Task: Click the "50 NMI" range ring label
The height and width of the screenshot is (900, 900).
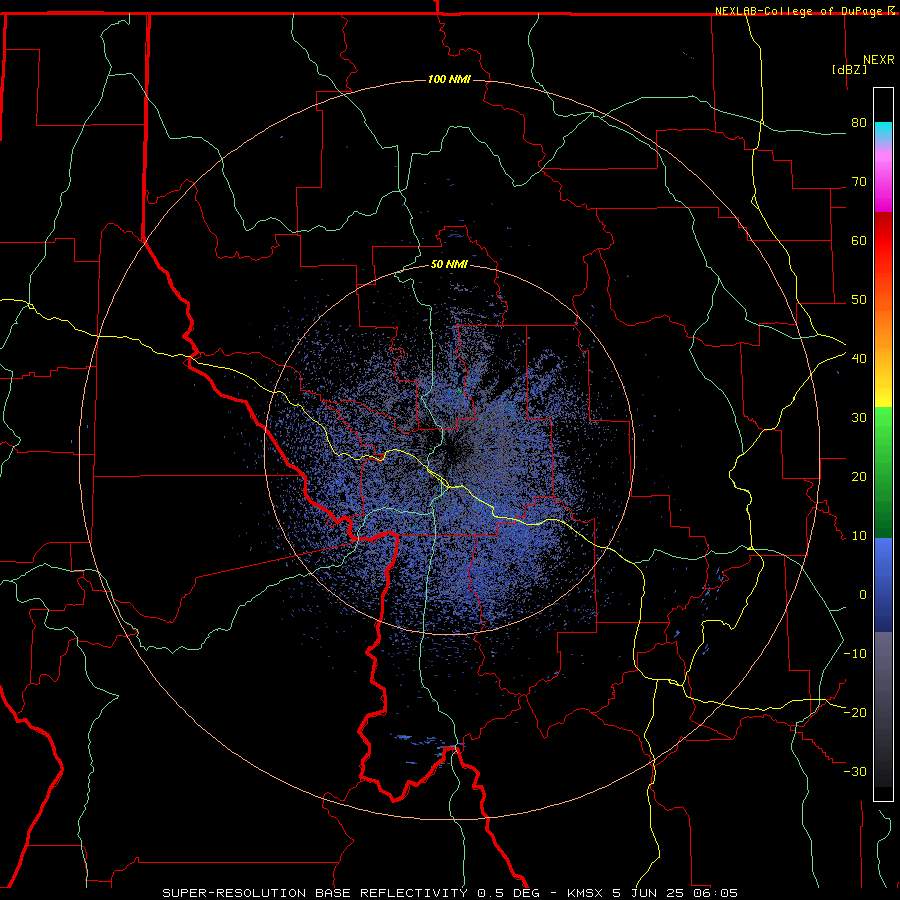Action: click(449, 264)
